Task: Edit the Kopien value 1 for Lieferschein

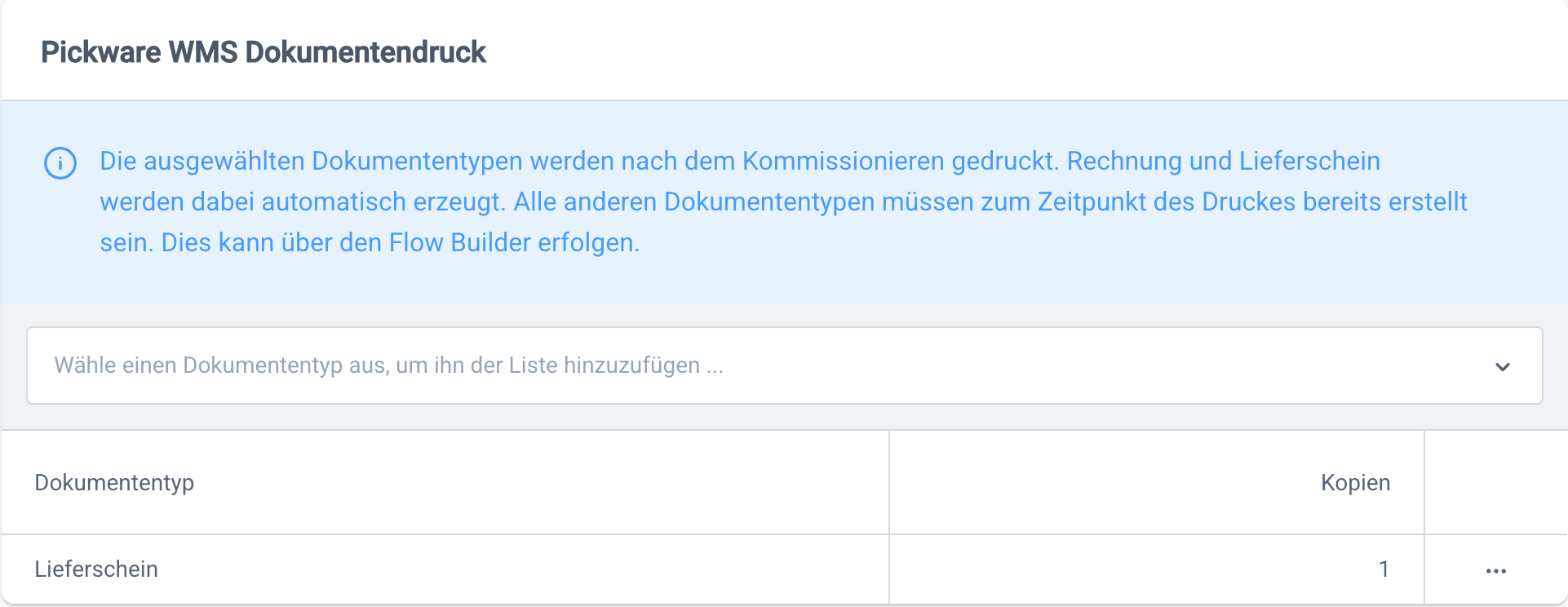Action: click(1383, 569)
